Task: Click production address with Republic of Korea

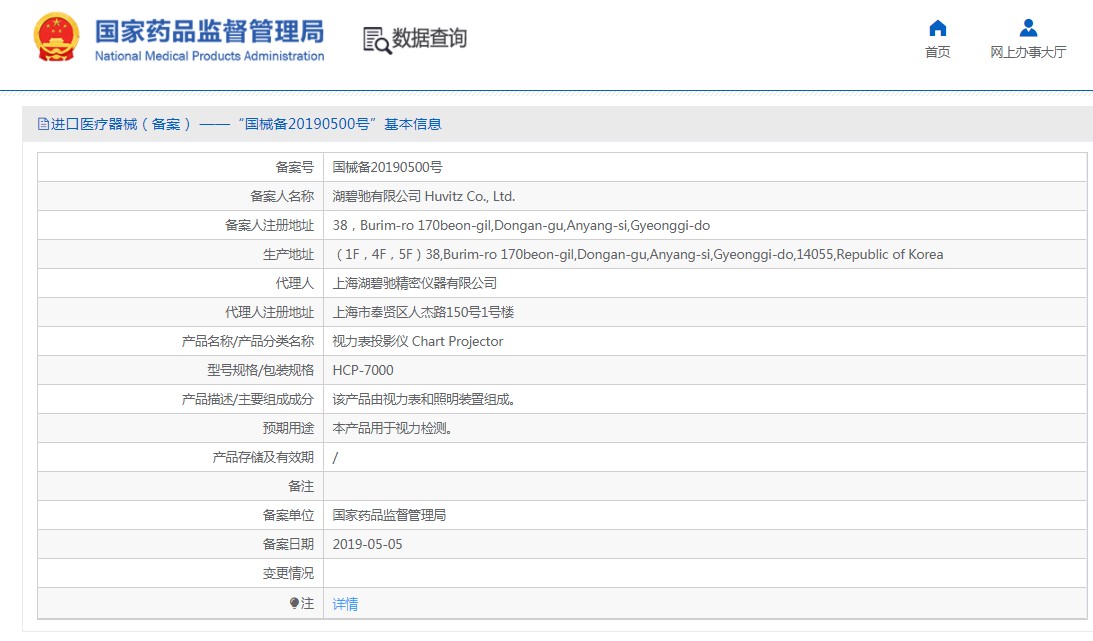Action: pyautogui.click(x=638, y=254)
